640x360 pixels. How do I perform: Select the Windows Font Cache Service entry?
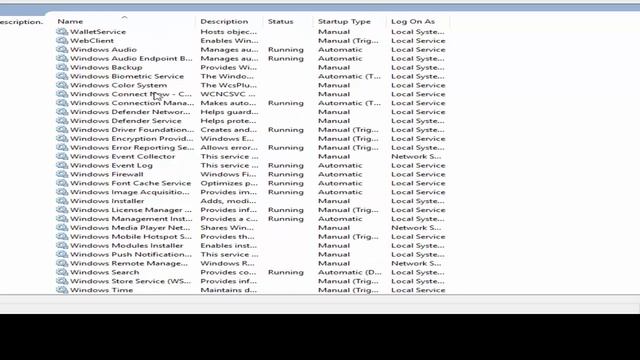[x=131, y=183]
